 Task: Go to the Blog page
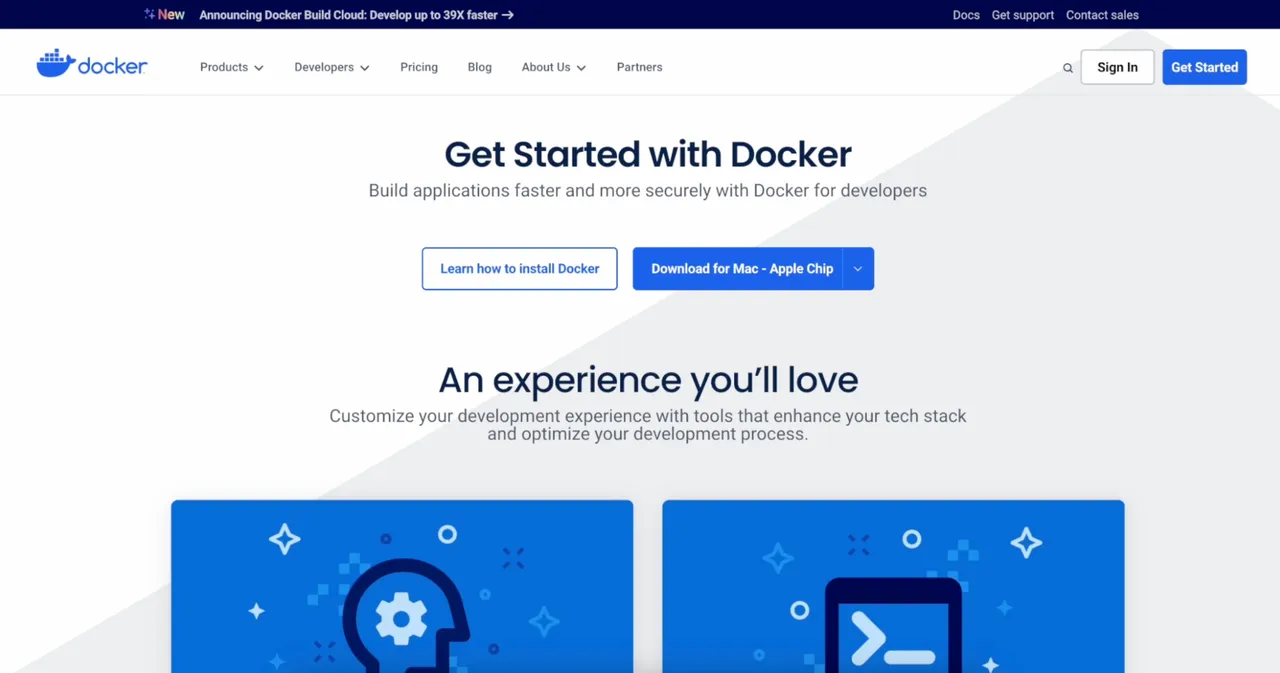[x=480, y=67]
